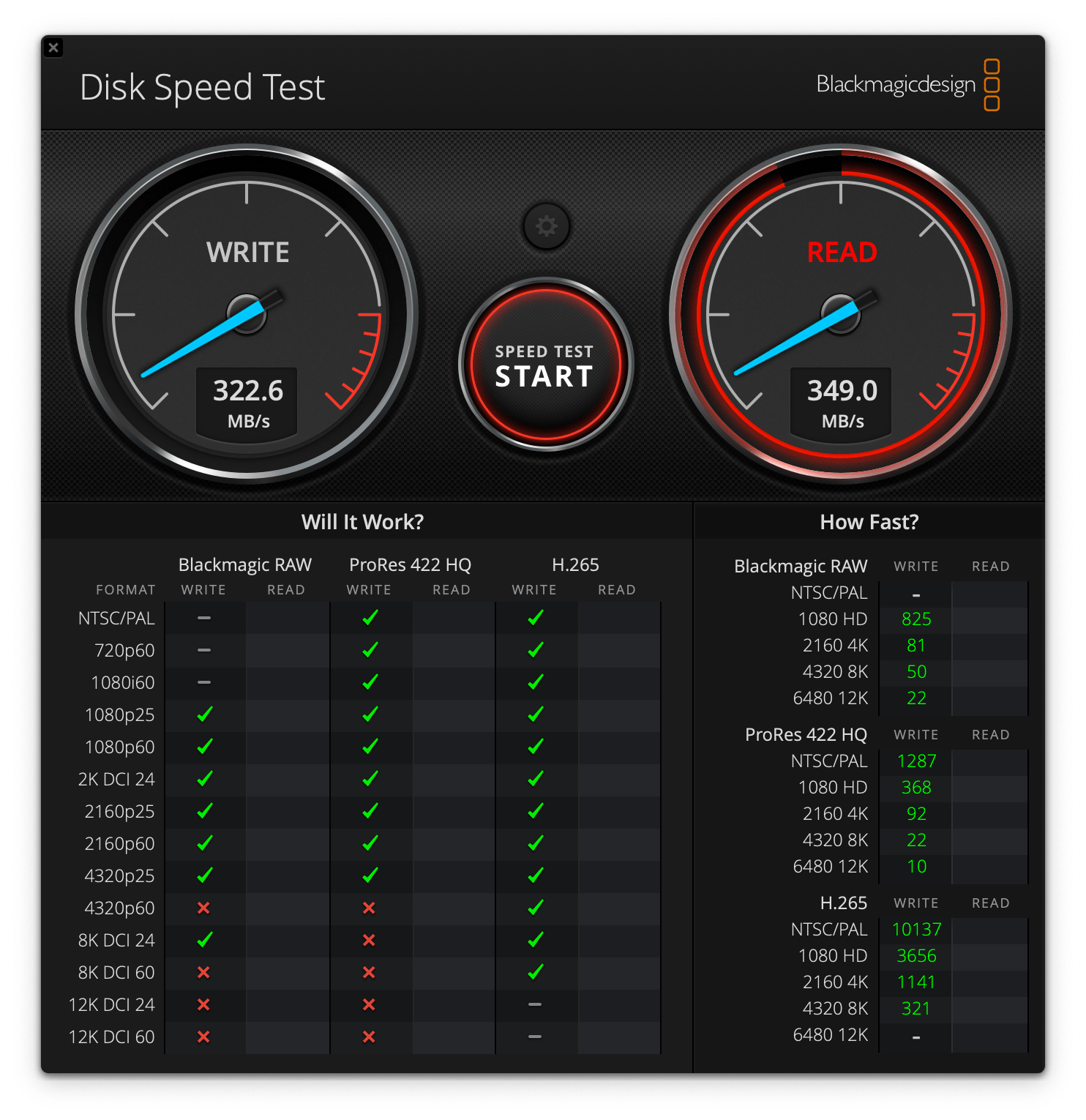Click the How Fast? header

(869, 522)
